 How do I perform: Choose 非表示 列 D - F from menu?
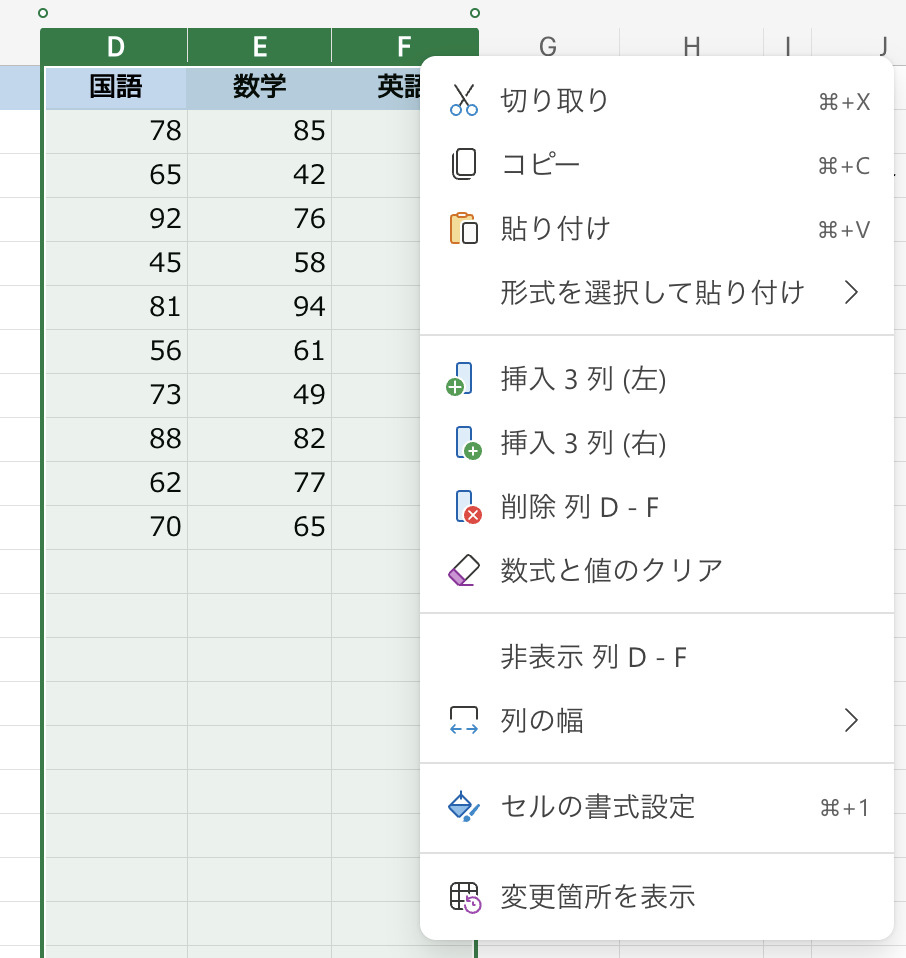(x=593, y=657)
